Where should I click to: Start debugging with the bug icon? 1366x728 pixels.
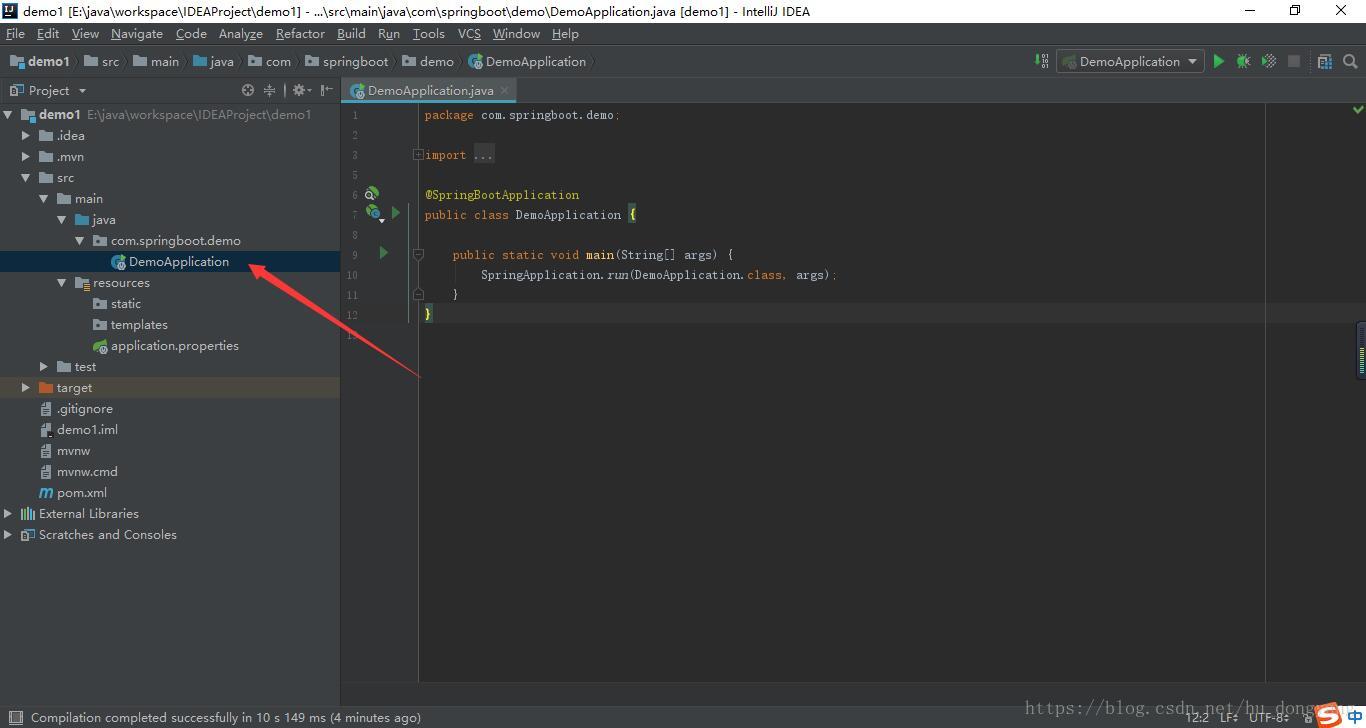point(1243,61)
